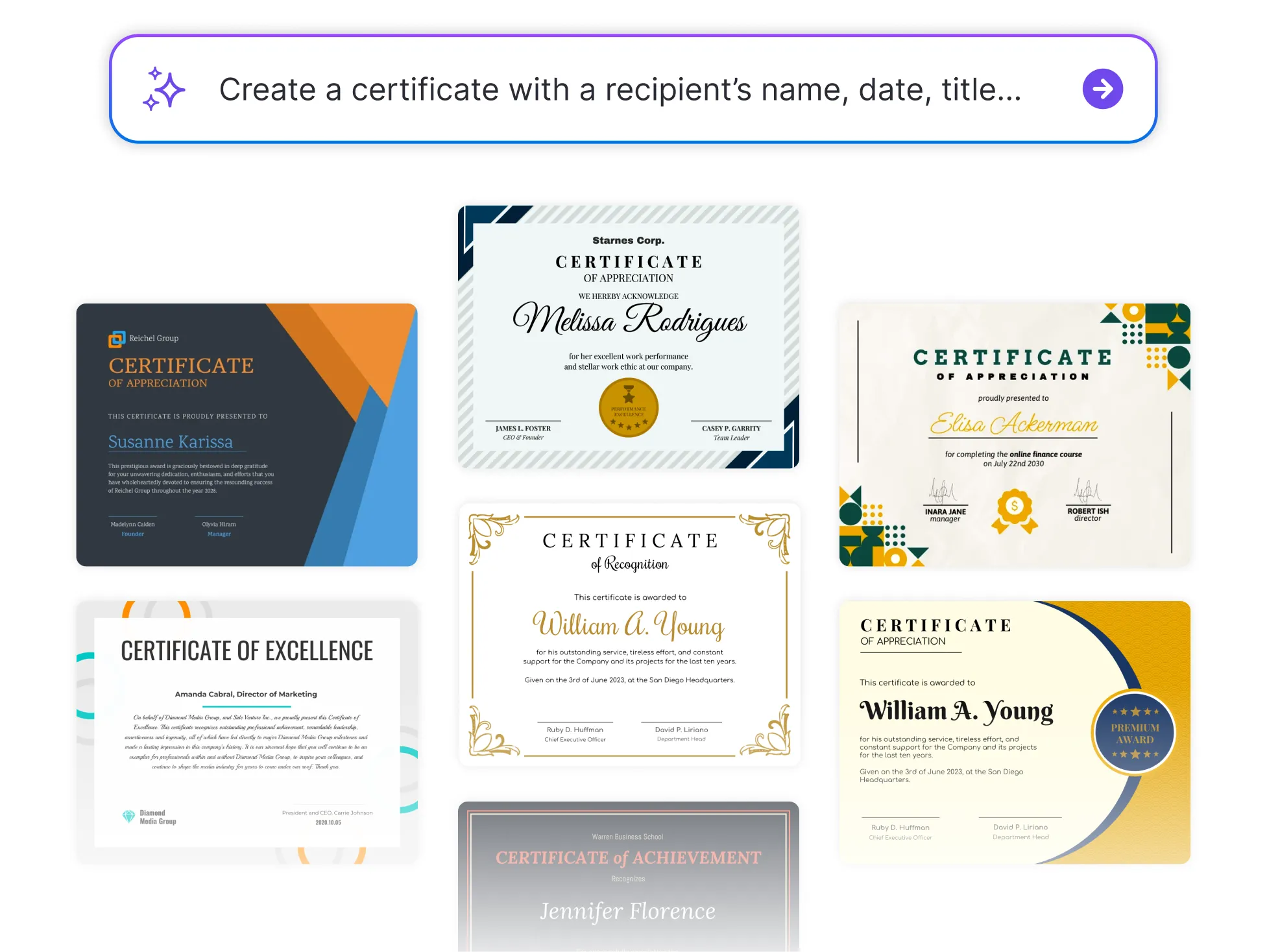
Task: Click the Diamond Media Group logo
Action: tap(149, 817)
